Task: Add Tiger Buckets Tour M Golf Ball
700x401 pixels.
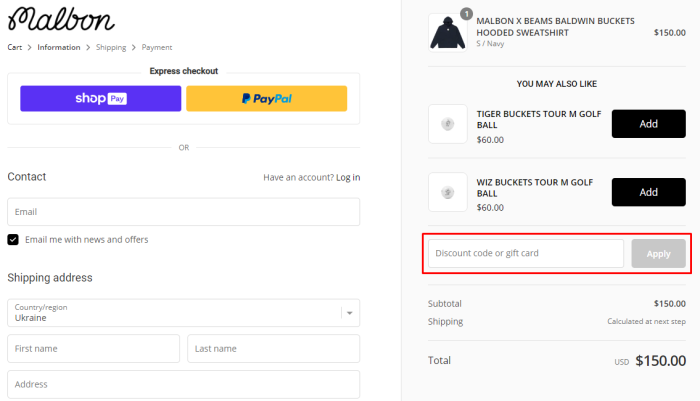Action: tap(648, 124)
